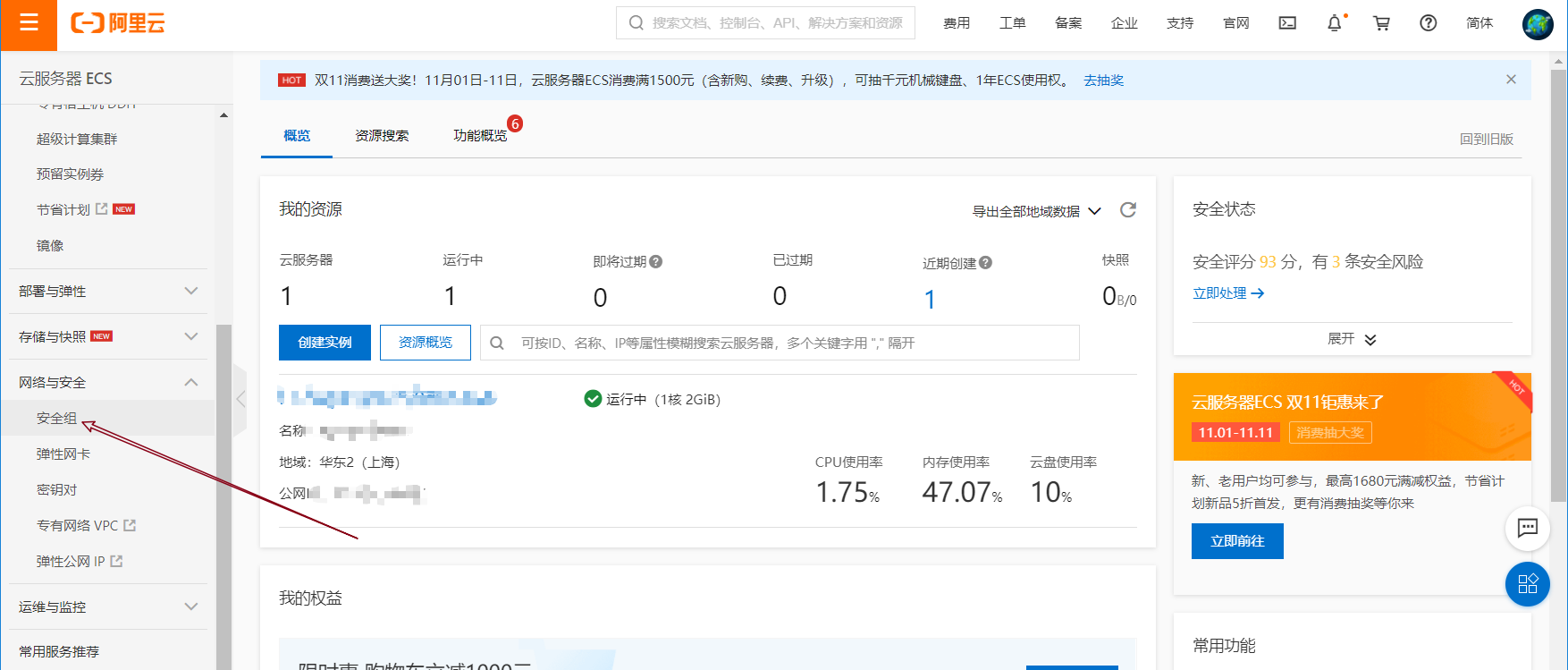Click the external-link icon beside 弹性公网 IP
The height and width of the screenshot is (670, 1568).
(116, 561)
